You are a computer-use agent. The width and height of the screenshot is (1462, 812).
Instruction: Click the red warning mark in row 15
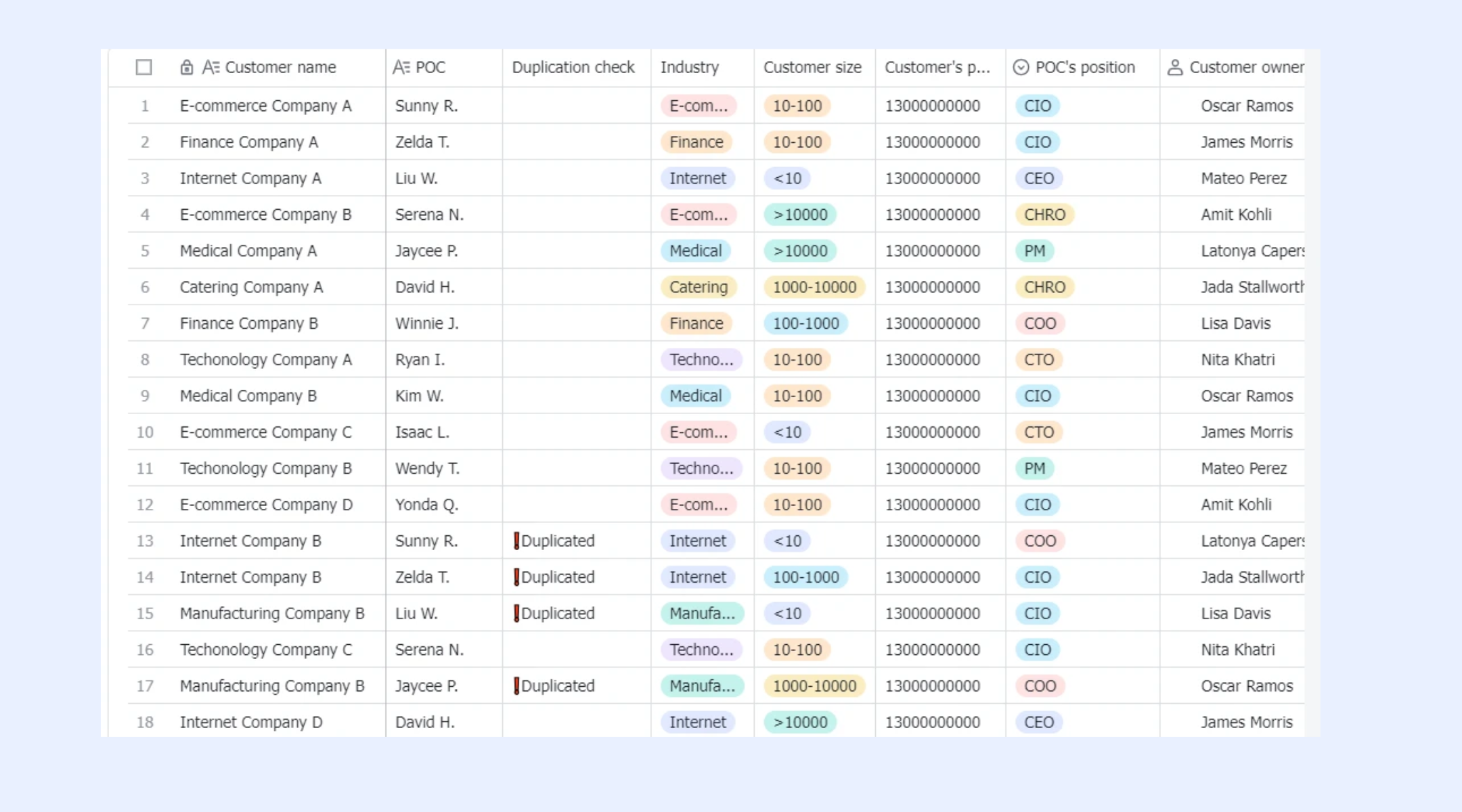click(x=516, y=613)
